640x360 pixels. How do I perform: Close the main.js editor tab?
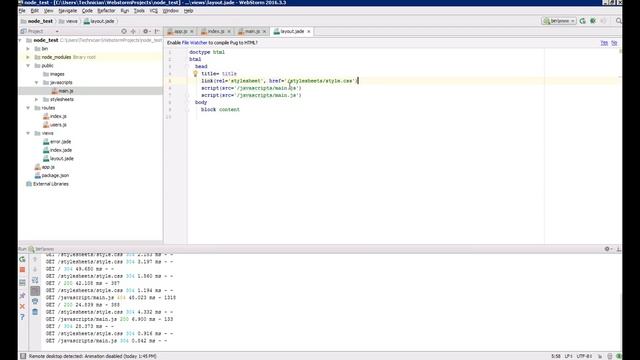[x=264, y=31]
